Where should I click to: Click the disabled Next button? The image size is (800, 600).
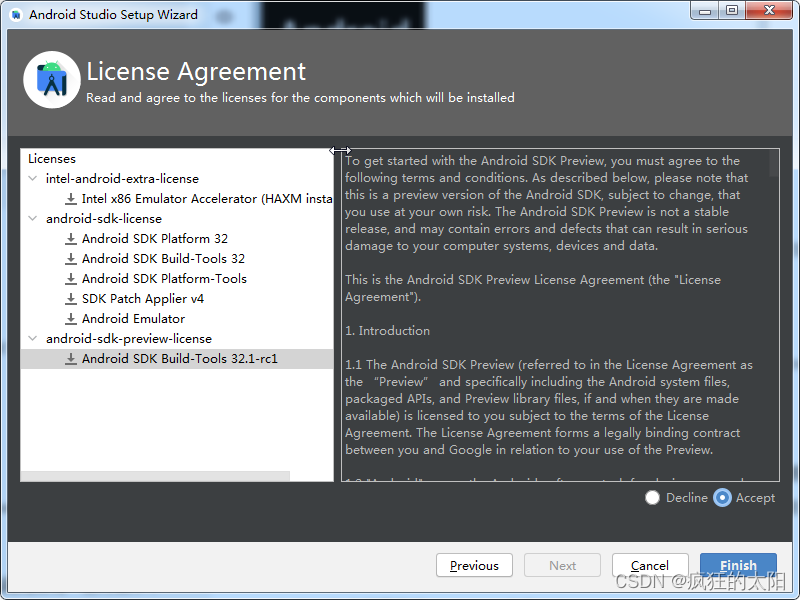pos(562,565)
